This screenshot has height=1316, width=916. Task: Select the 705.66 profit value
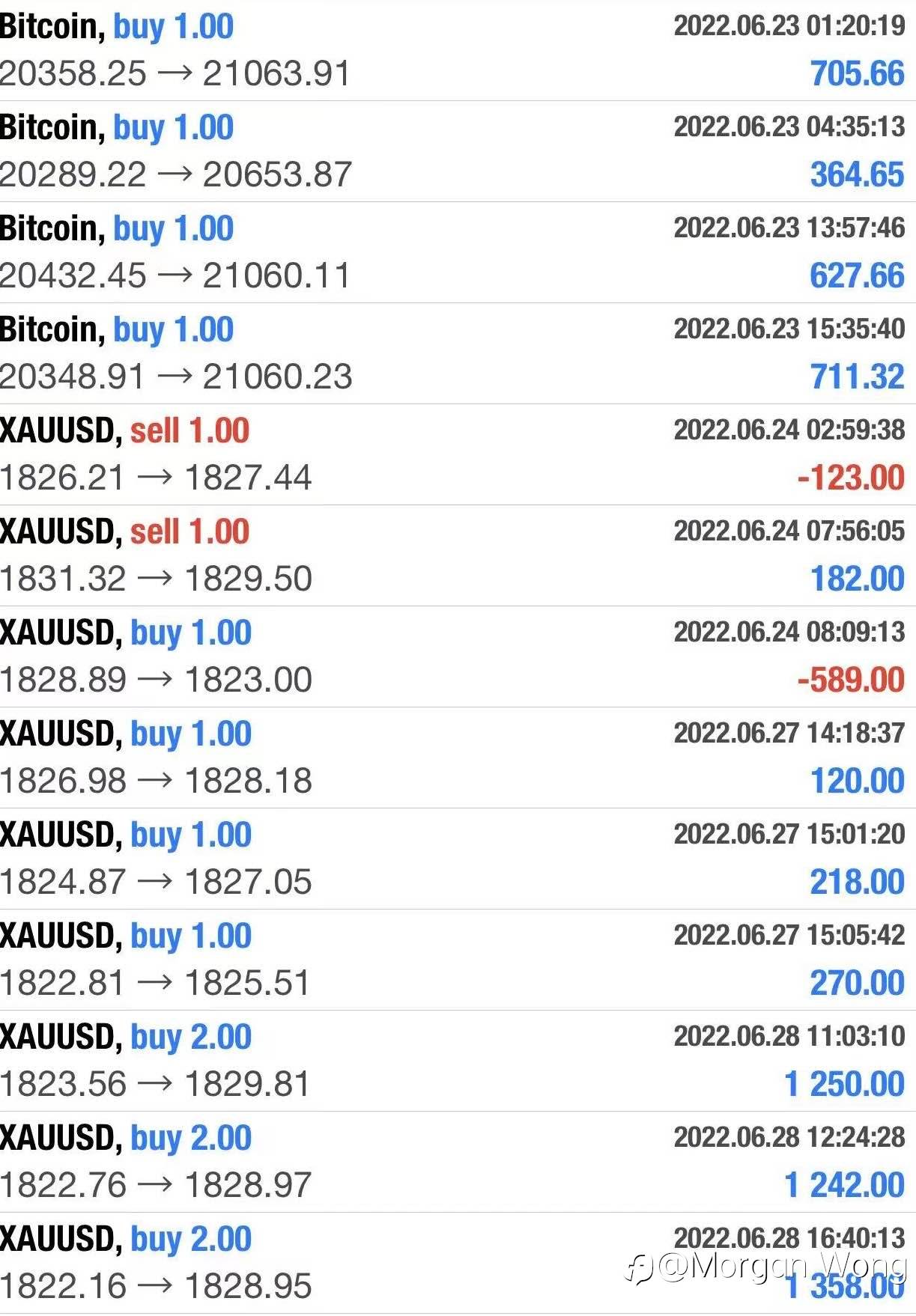tap(857, 74)
